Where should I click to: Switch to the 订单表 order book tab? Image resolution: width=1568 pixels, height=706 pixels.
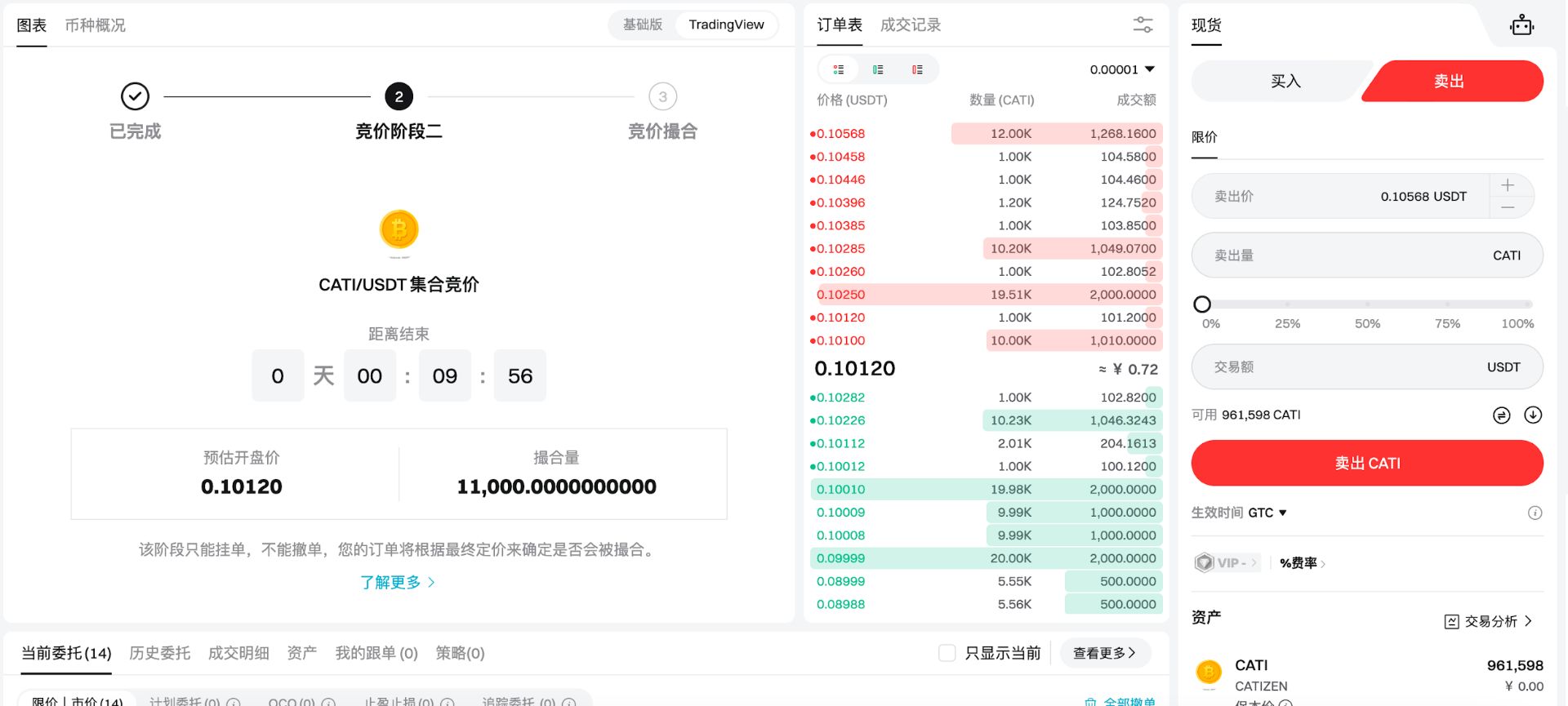coord(840,25)
